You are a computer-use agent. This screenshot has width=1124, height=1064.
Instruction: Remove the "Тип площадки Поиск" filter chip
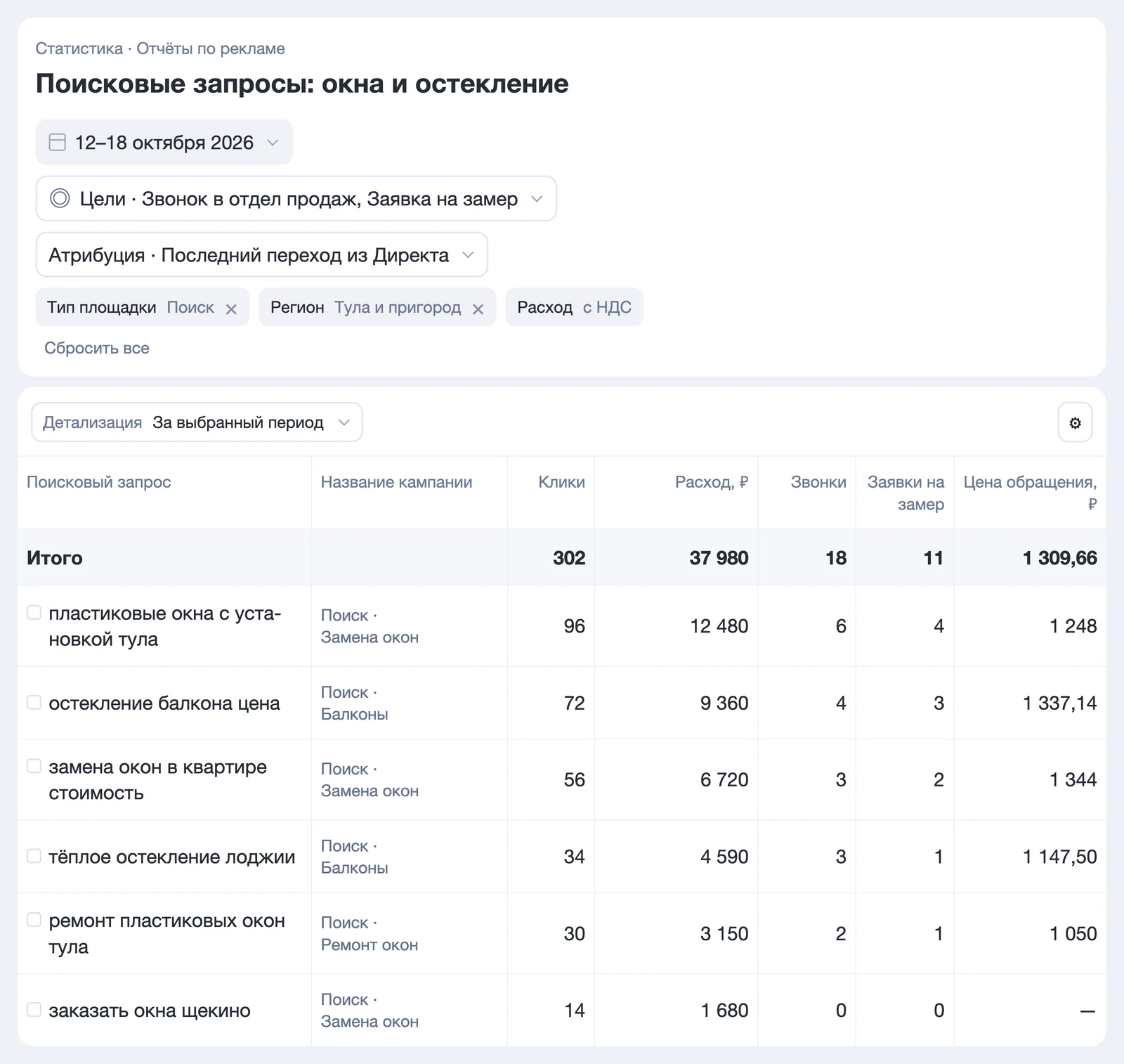[231, 309]
